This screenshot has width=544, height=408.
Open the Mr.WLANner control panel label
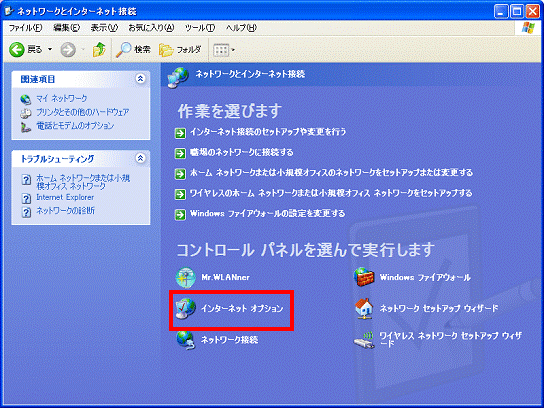point(226,278)
